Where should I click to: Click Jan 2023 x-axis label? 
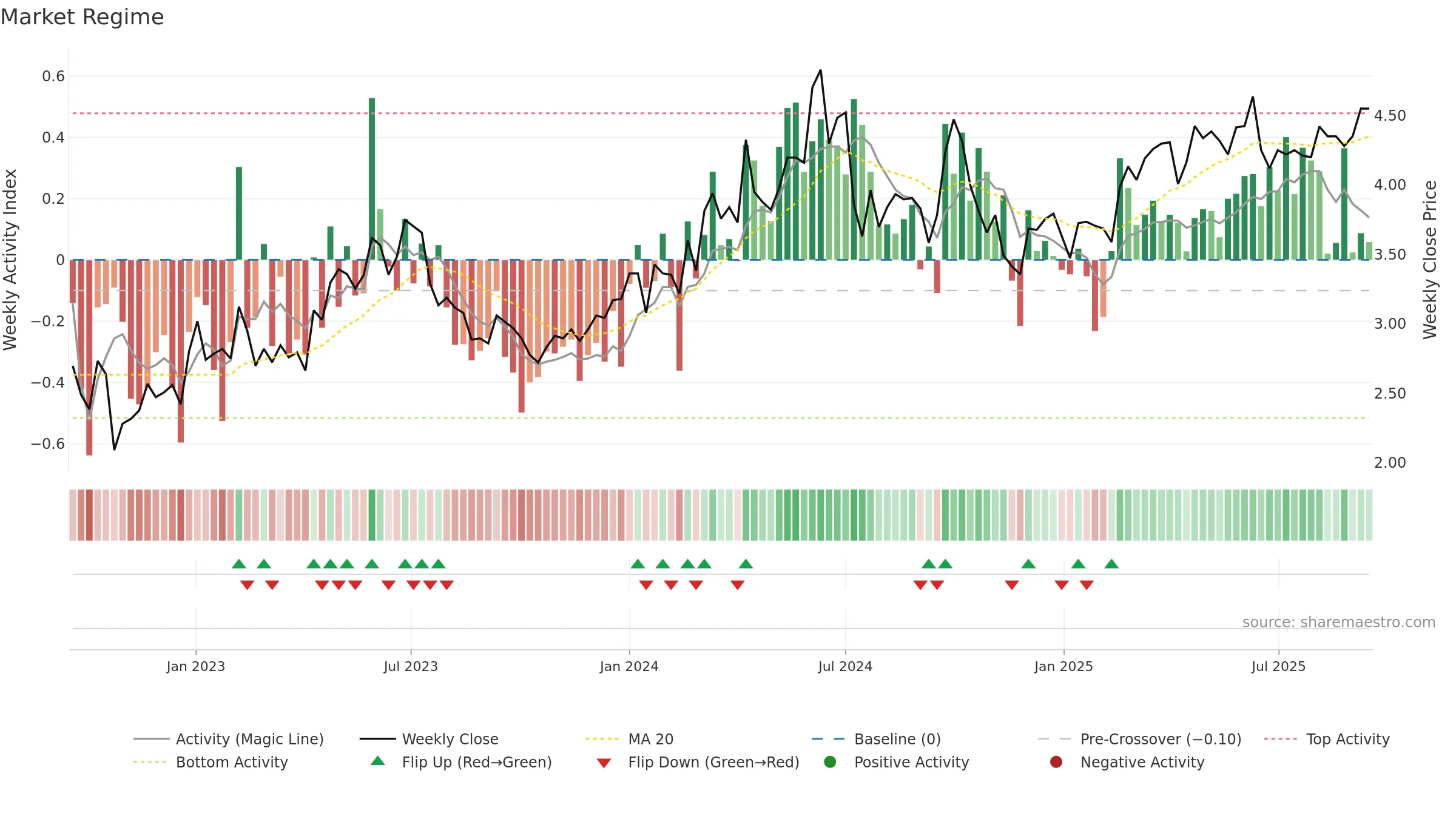(196, 666)
